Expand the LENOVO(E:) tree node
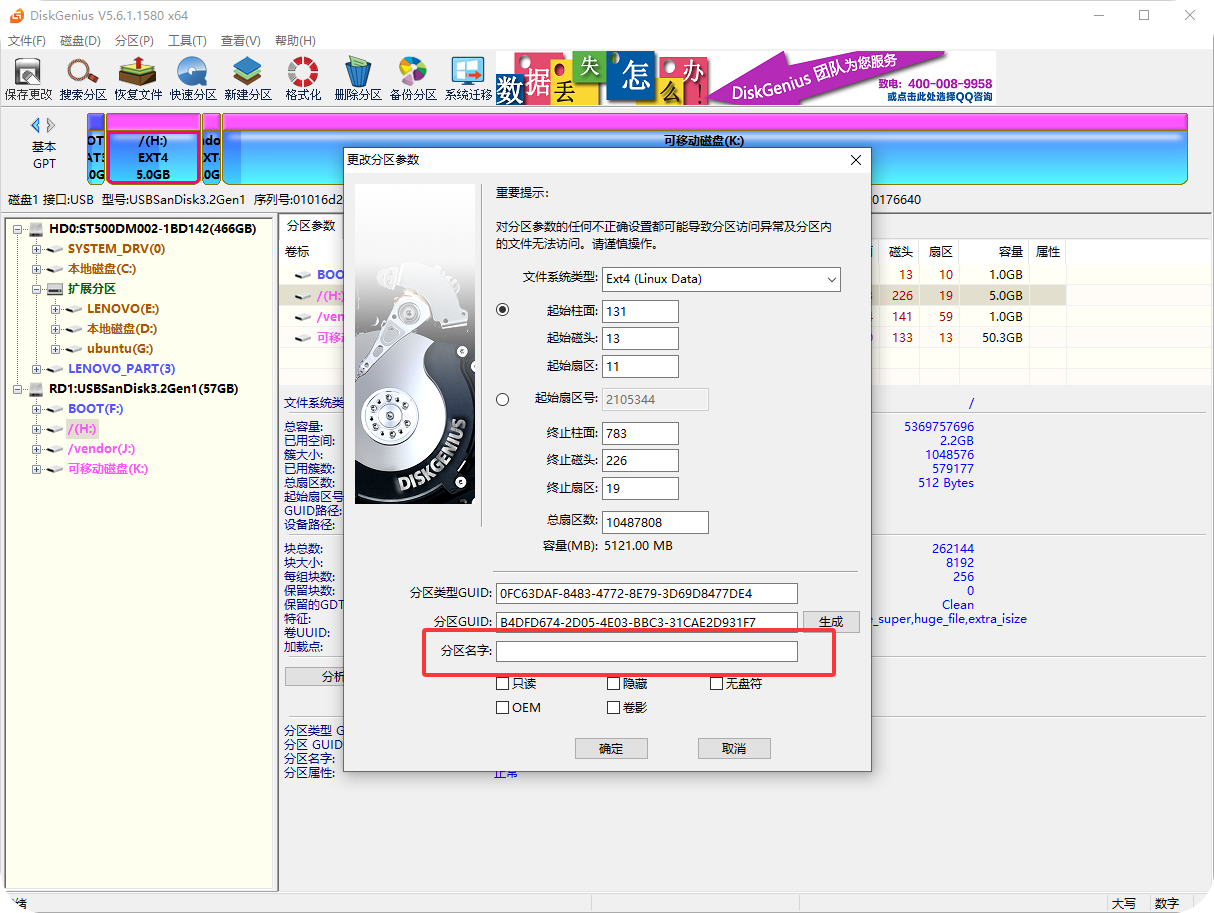1214x913 pixels. [56, 309]
